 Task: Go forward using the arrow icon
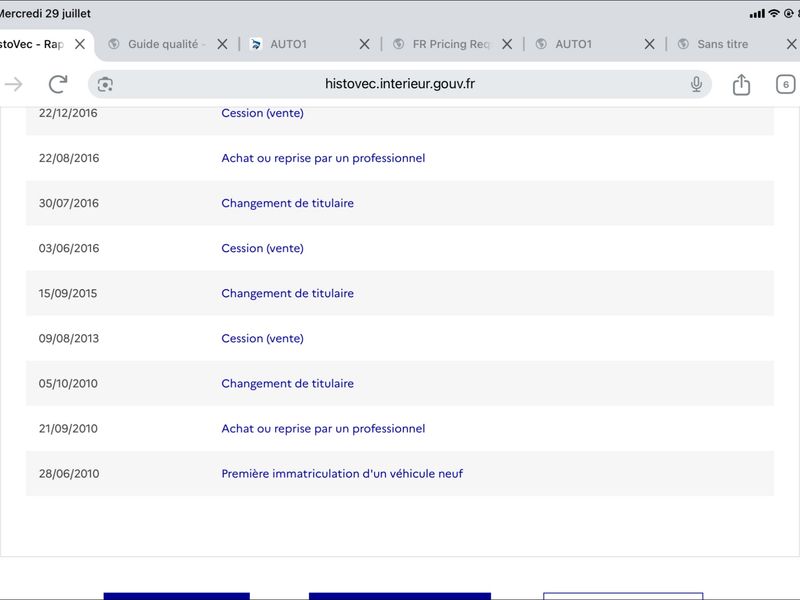pos(14,84)
